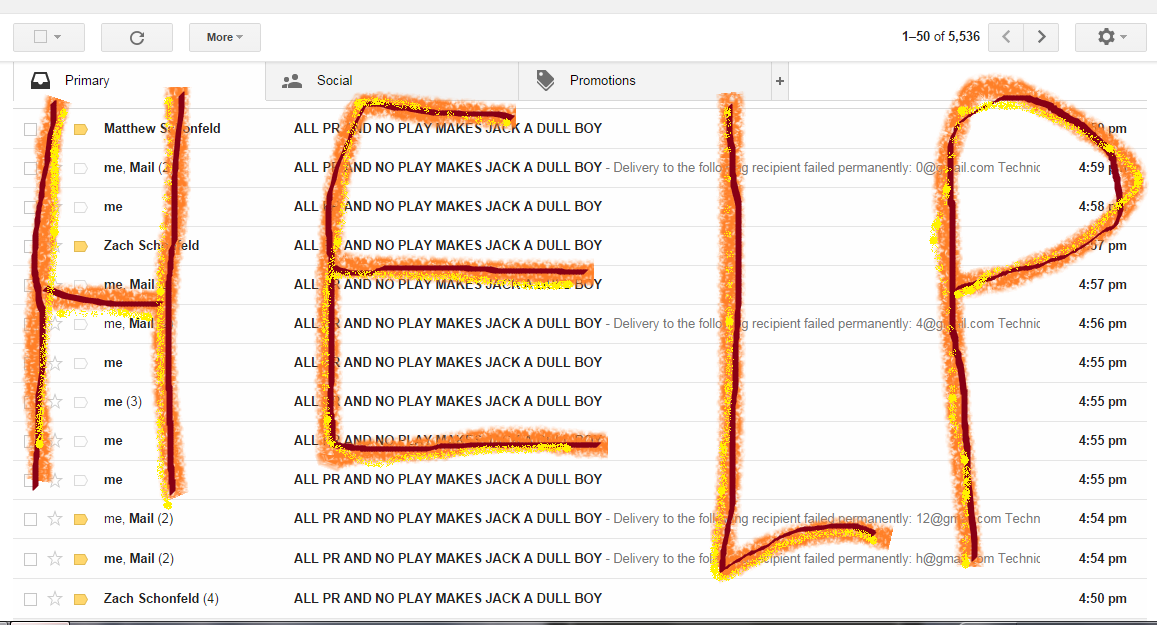Open the 4:50 pm email from Zach Schonfeld
Image resolution: width=1157 pixels, height=625 pixels.
tap(448, 598)
